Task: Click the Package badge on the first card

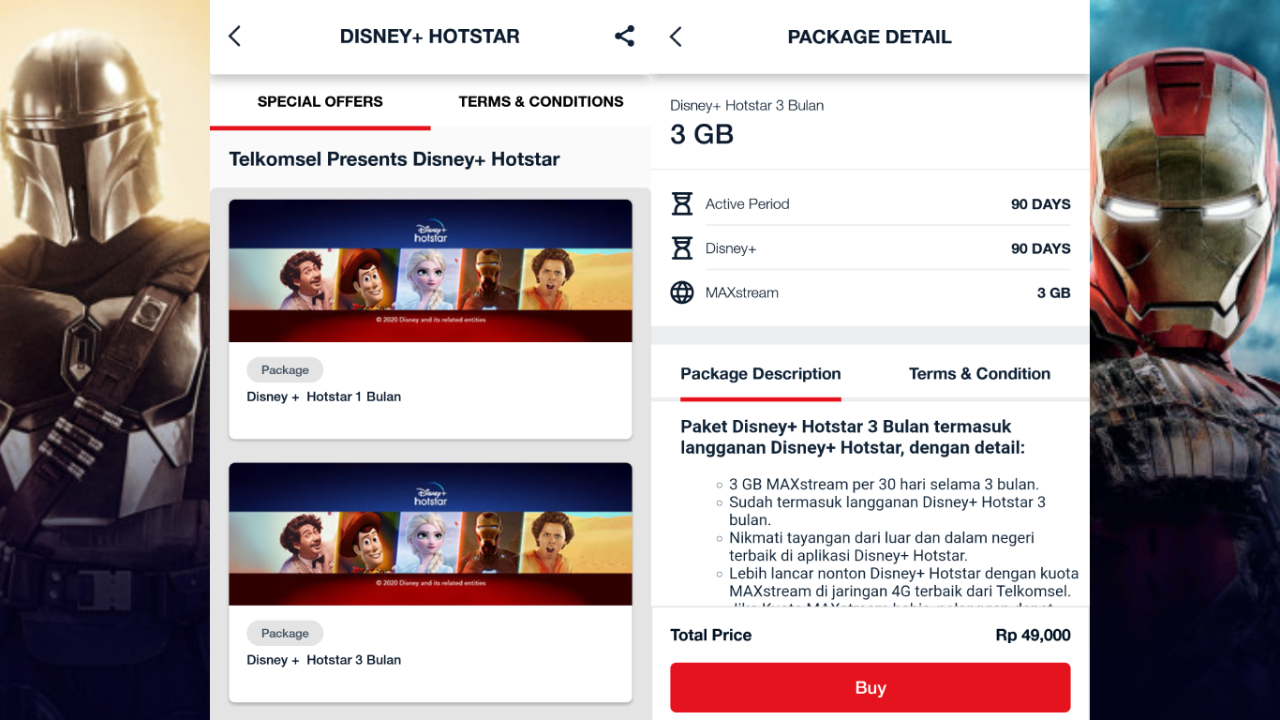Action: [x=284, y=369]
